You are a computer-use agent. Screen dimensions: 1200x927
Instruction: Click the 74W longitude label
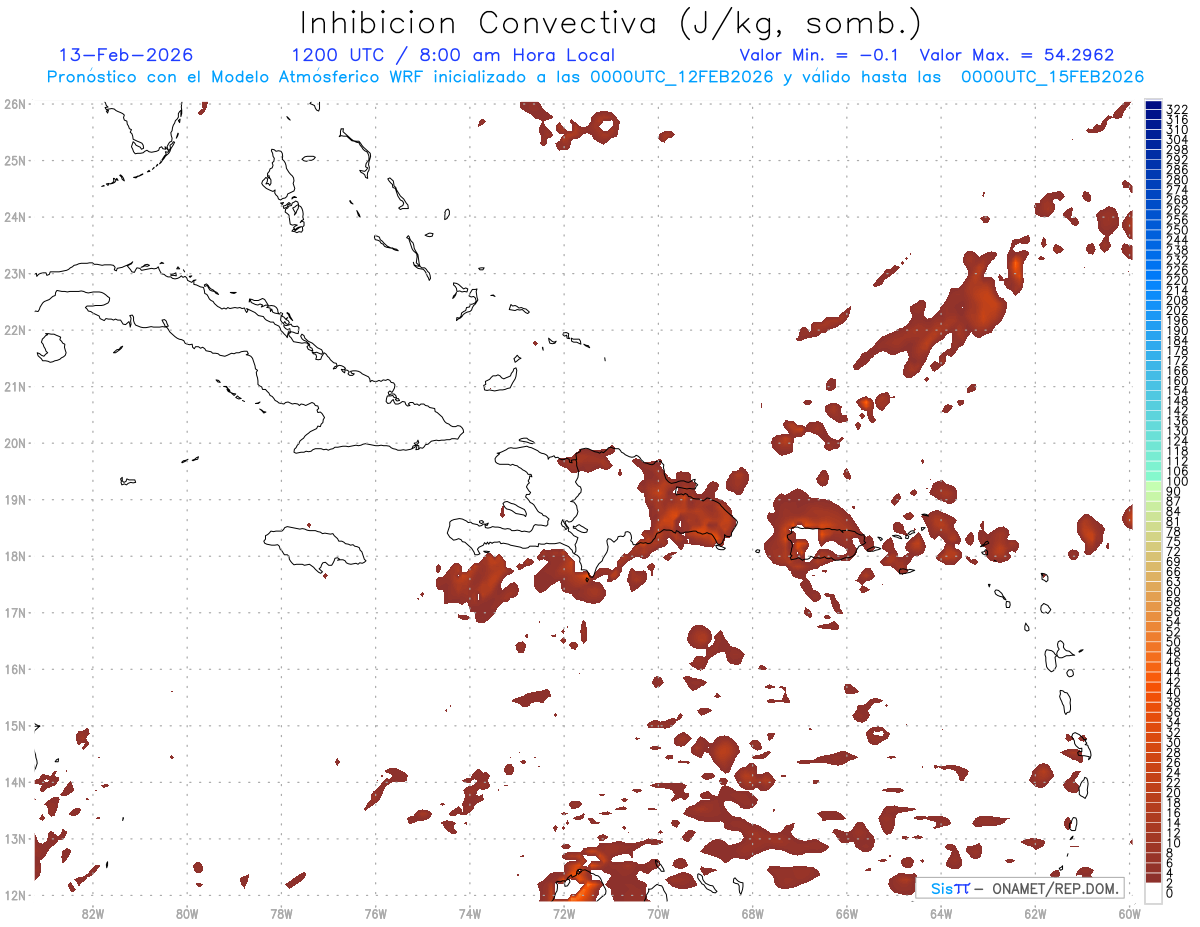(469, 912)
